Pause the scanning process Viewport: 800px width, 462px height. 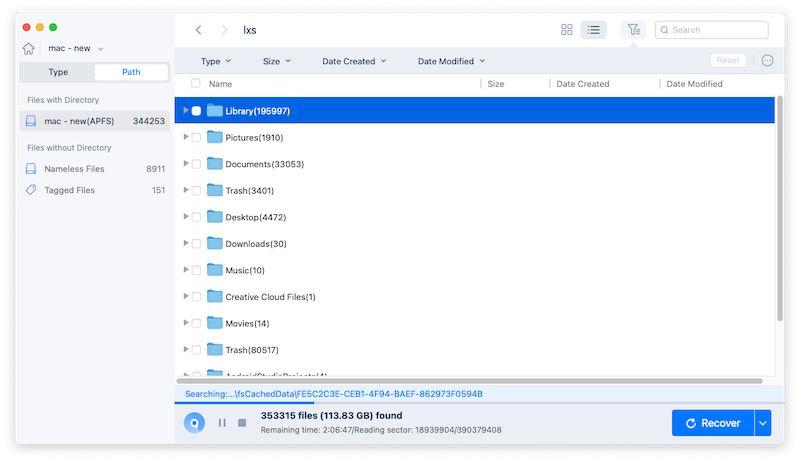(x=222, y=423)
